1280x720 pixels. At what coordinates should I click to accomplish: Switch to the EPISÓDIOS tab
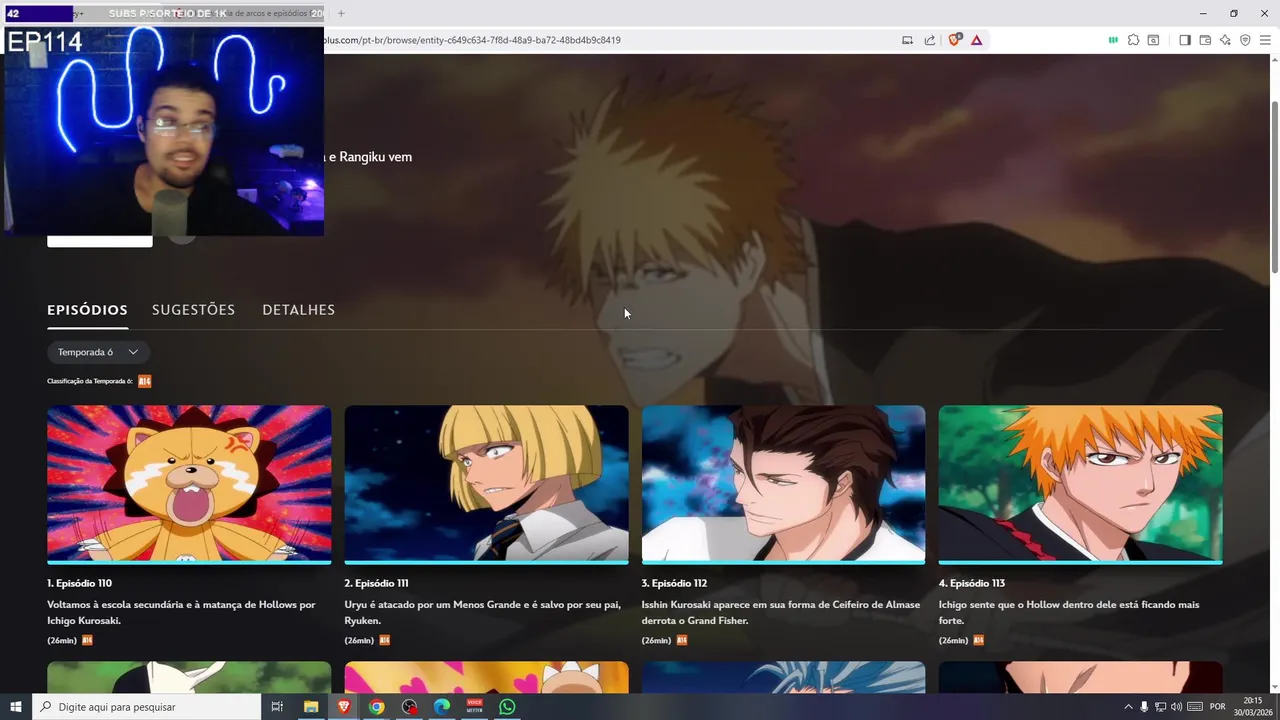(x=87, y=310)
